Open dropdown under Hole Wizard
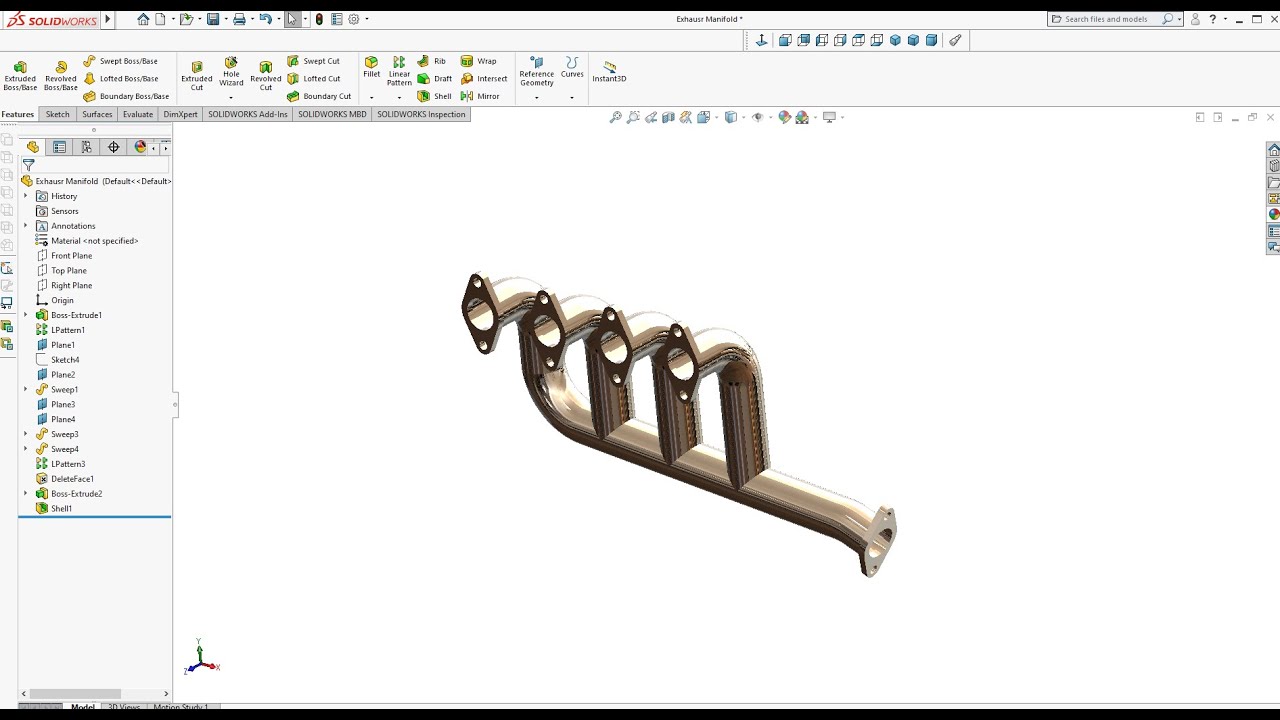 click(x=231, y=97)
